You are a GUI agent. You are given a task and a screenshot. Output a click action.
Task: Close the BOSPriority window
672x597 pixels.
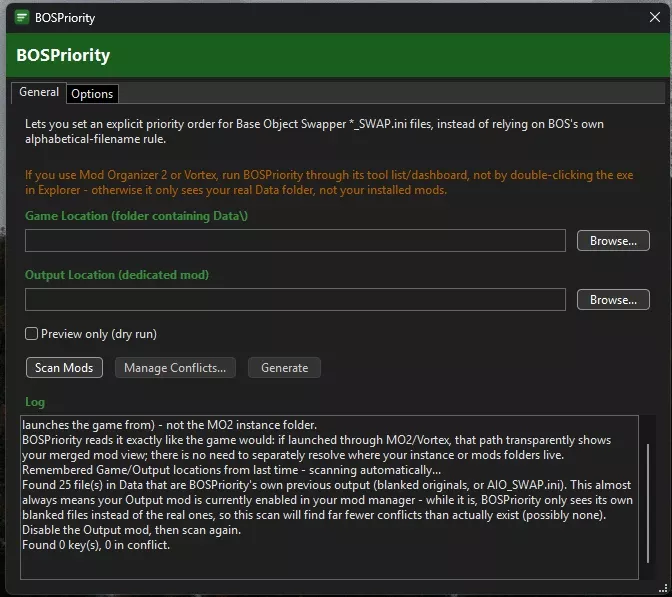tap(654, 17)
